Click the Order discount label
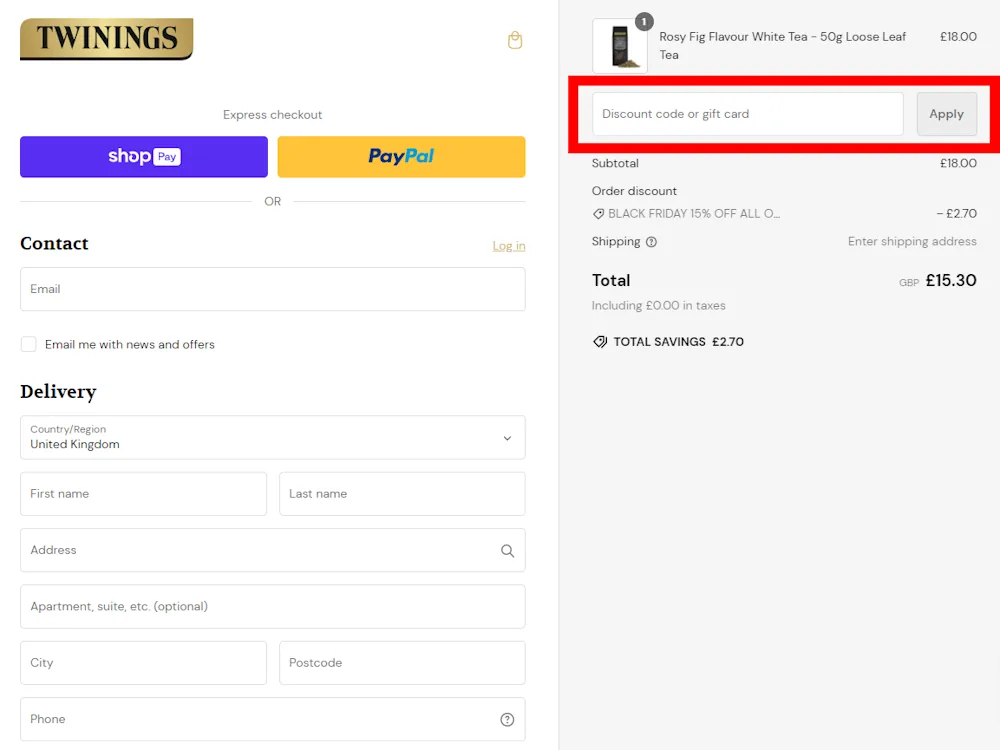Screen dimensions: 1000x750 634,191
